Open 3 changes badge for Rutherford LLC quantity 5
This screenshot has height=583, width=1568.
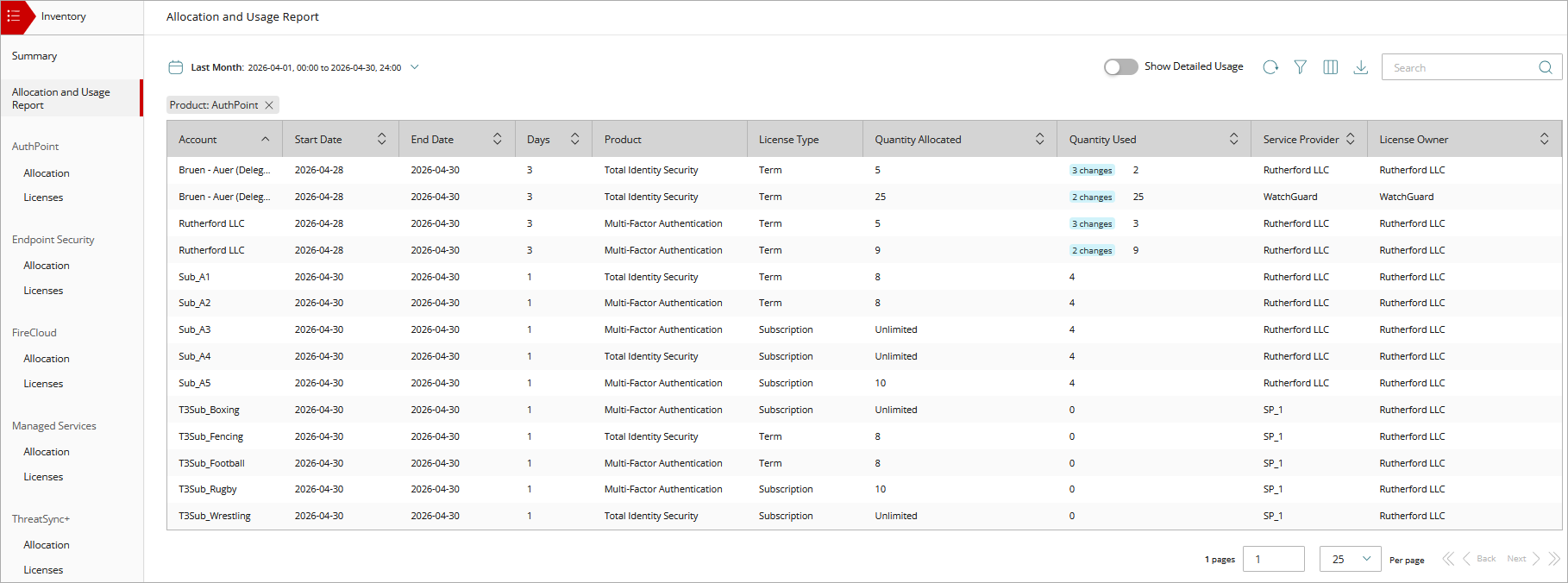click(x=1092, y=224)
